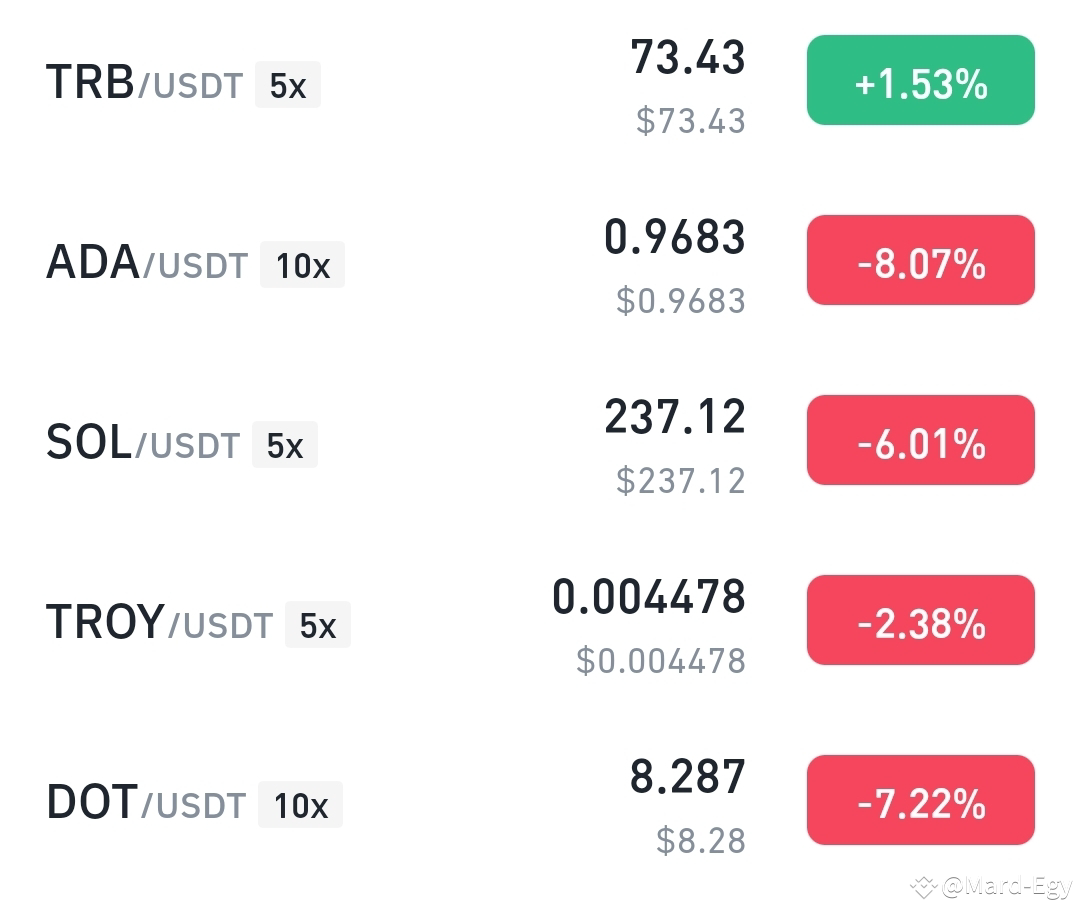
Task: Toggle SOL's -6.01% percentage display
Action: tap(920, 440)
